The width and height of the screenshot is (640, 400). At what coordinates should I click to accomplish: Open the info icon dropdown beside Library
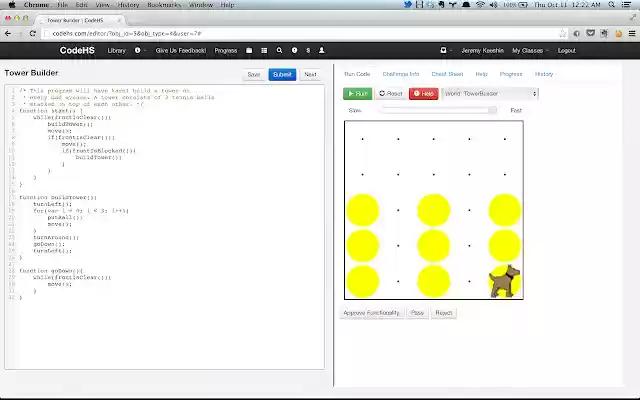pyautogui.click(x=140, y=50)
